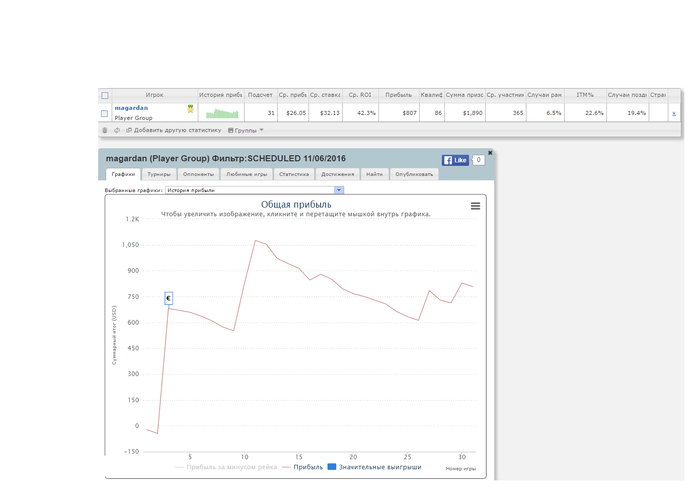Select the 'Достижения' tab
Image resolution: width=700 pixels, height=496 pixels.
pyautogui.click(x=338, y=174)
